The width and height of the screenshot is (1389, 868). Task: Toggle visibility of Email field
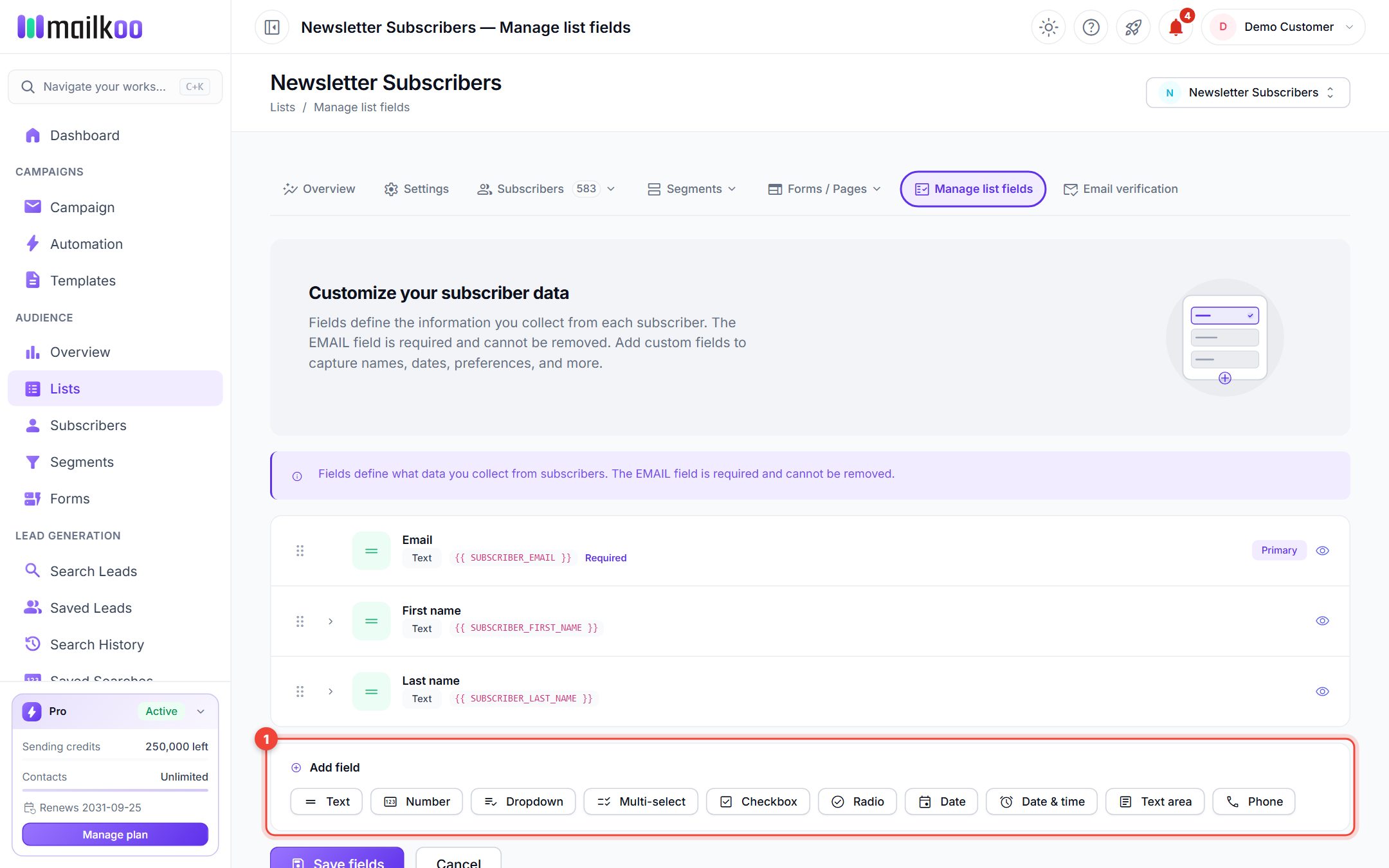pos(1322,550)
